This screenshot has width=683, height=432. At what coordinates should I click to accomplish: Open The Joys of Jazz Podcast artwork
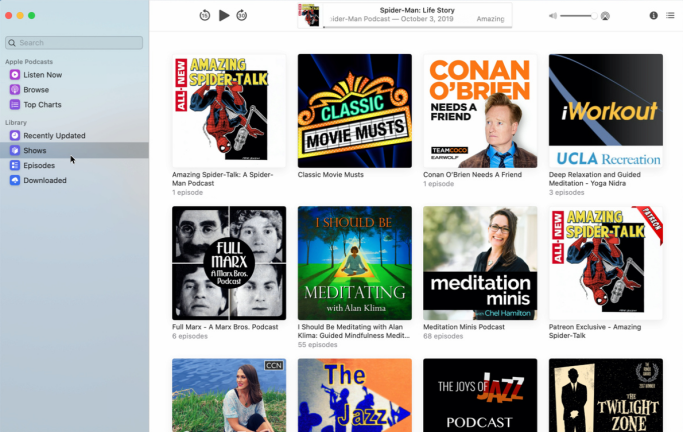[480, 395]
